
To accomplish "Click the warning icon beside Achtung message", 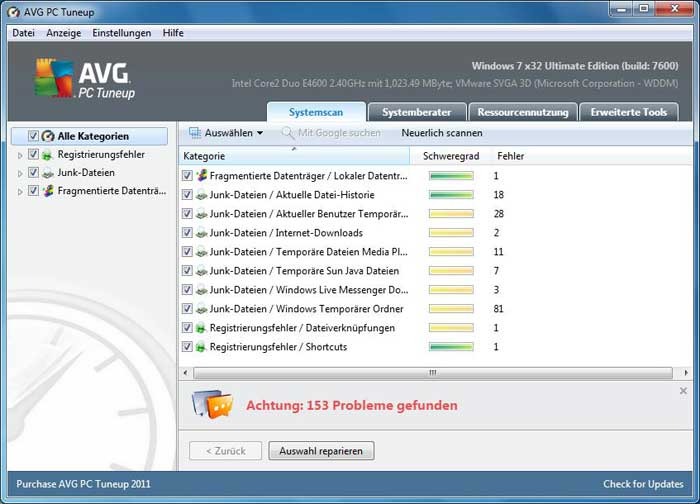I will pos(212,404).
